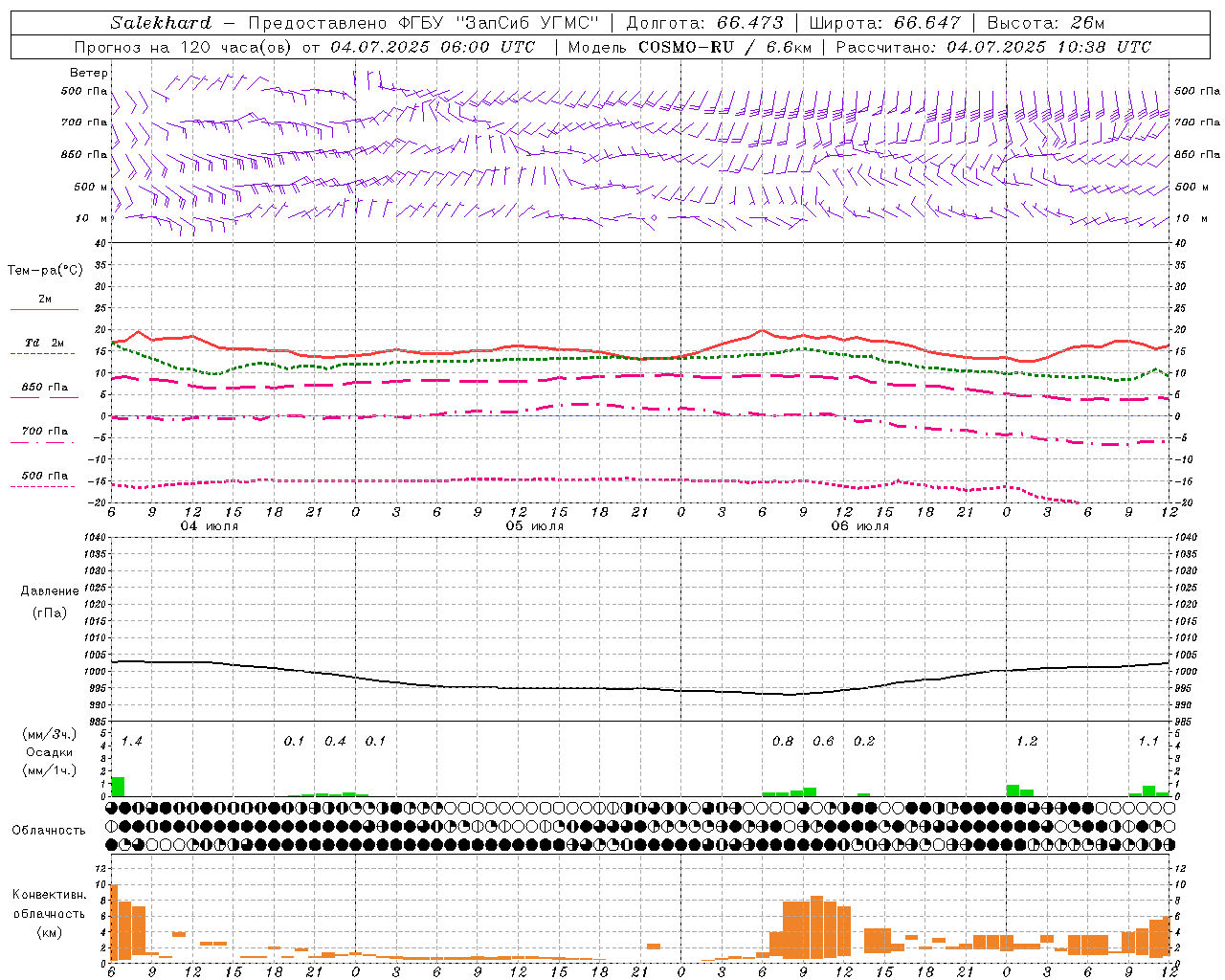The width and height of the screenshot is (1225, 980).
Task: Click the red solid line sample under 2м
Action: pyautogui.click(x=44, y=309)
